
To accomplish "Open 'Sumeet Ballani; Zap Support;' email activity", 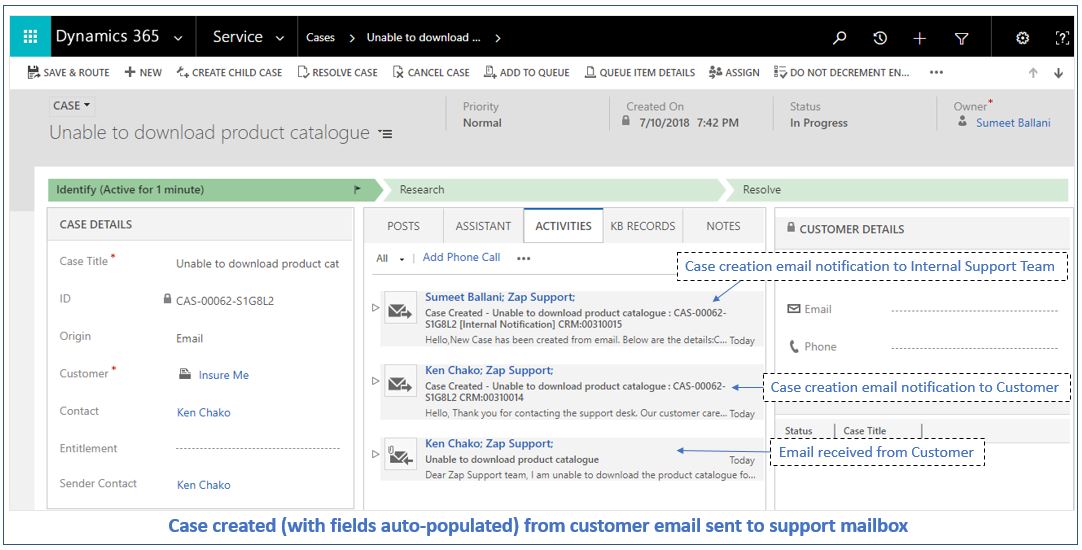I will [x=500, y=297].
